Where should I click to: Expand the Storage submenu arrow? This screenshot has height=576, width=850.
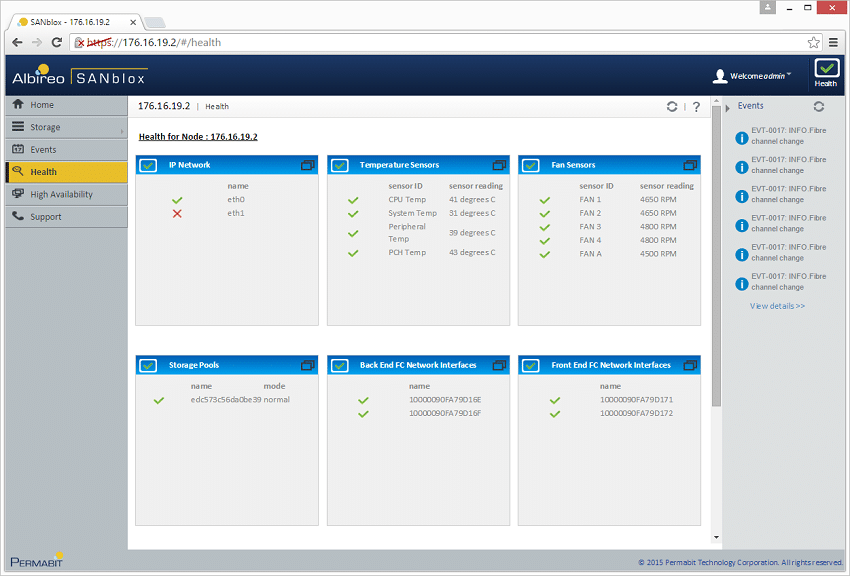click(122, 131)
